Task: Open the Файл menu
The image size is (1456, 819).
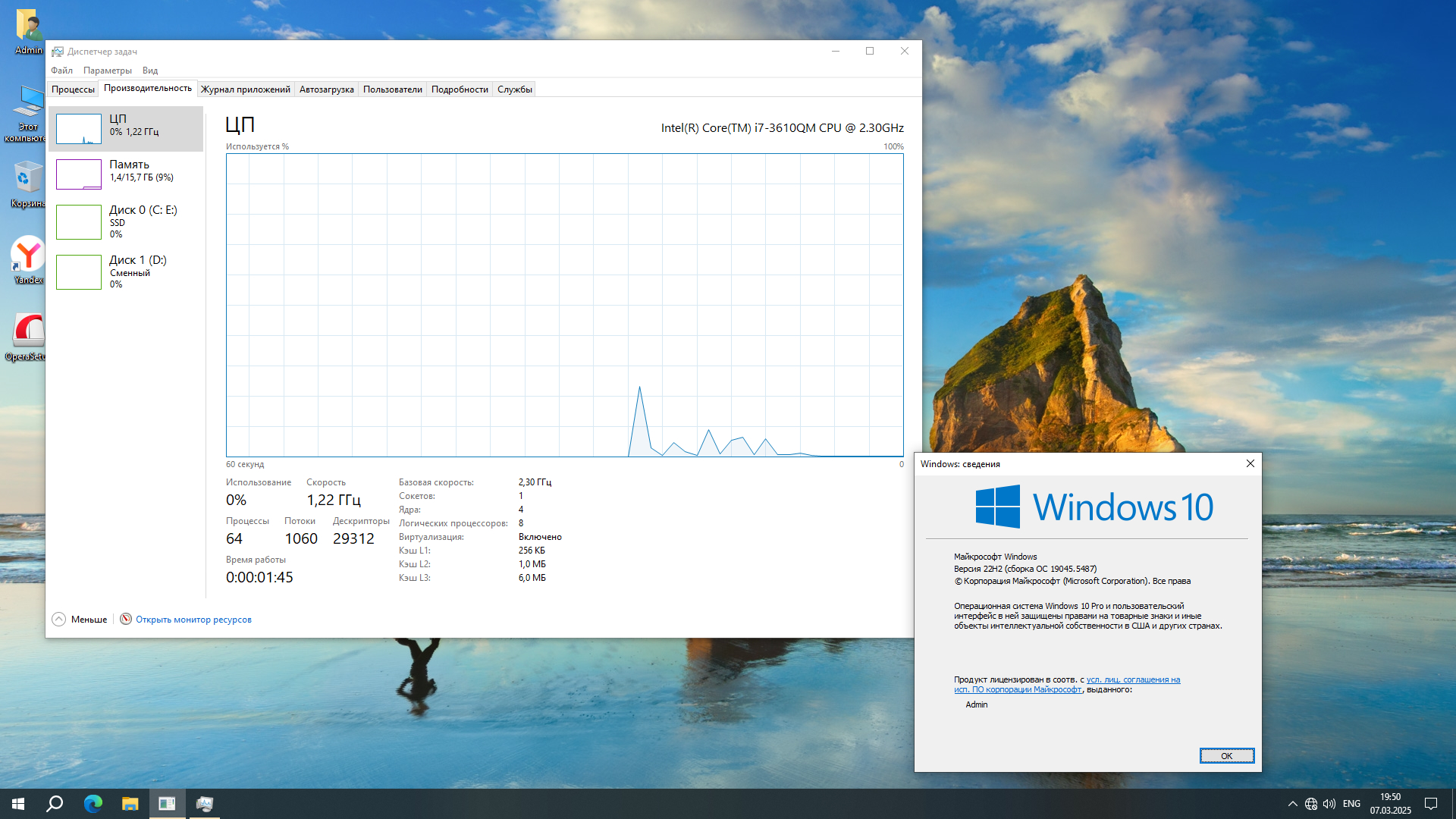Action: pos(62,71)
